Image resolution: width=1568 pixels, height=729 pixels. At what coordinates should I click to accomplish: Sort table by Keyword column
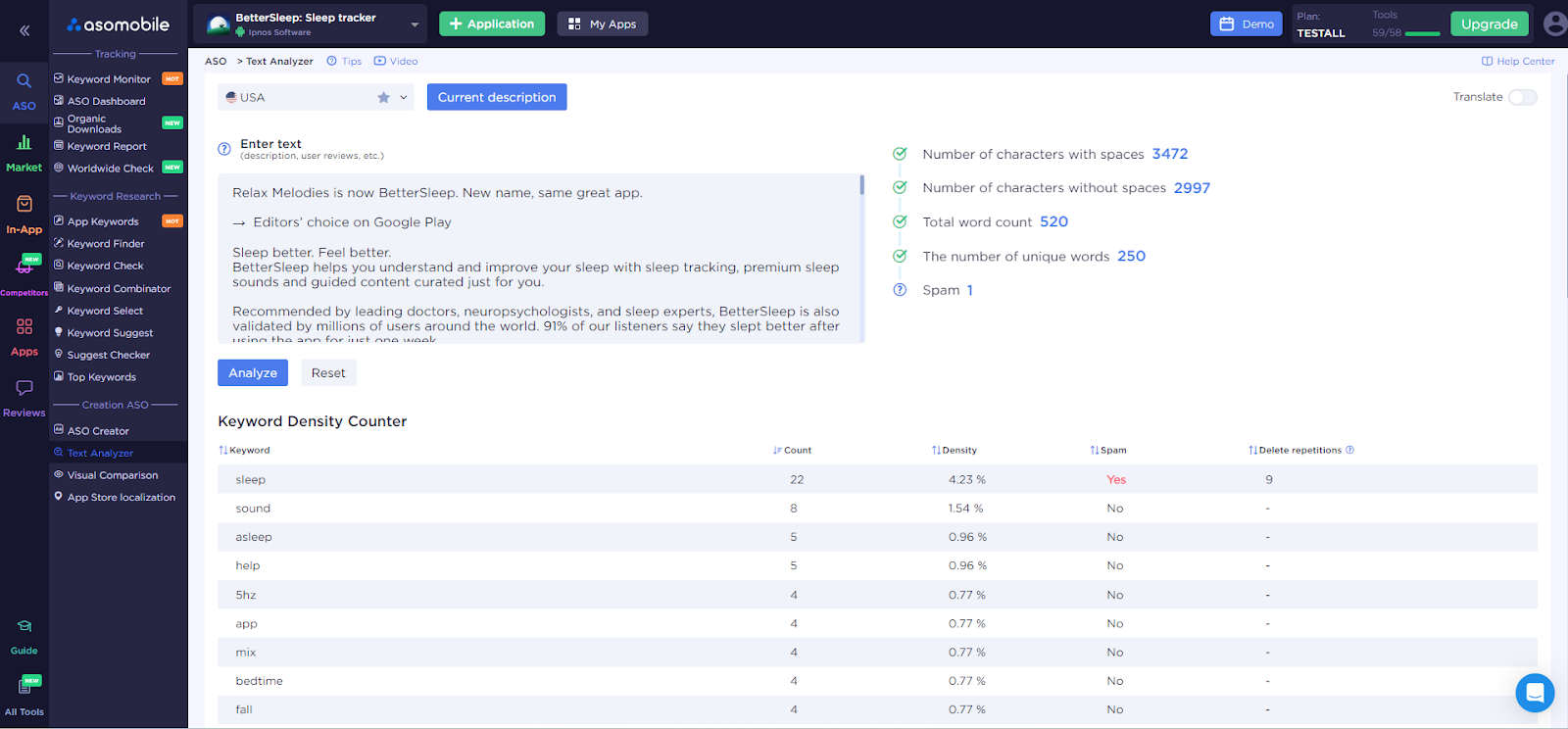coord(244,451)
